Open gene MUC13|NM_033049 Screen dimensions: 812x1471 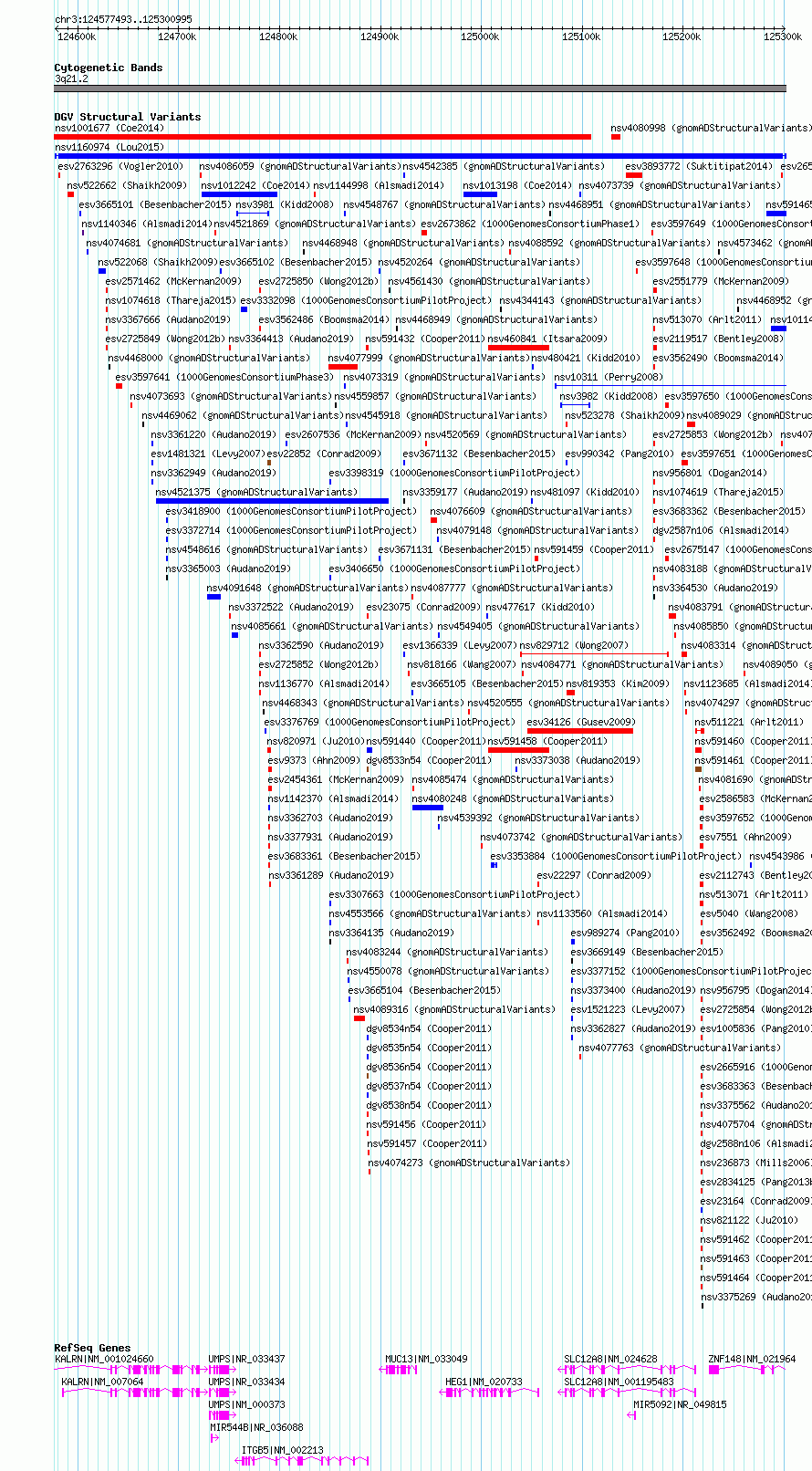click(426, 1360)
